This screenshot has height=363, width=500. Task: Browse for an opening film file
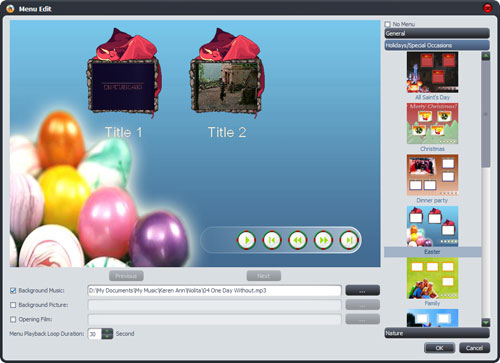pos(362,319)
